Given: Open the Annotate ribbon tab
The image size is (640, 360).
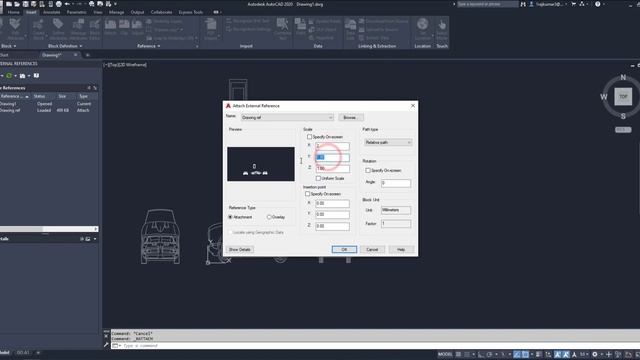Looking at the screenshot, I should tap(51, 12).
